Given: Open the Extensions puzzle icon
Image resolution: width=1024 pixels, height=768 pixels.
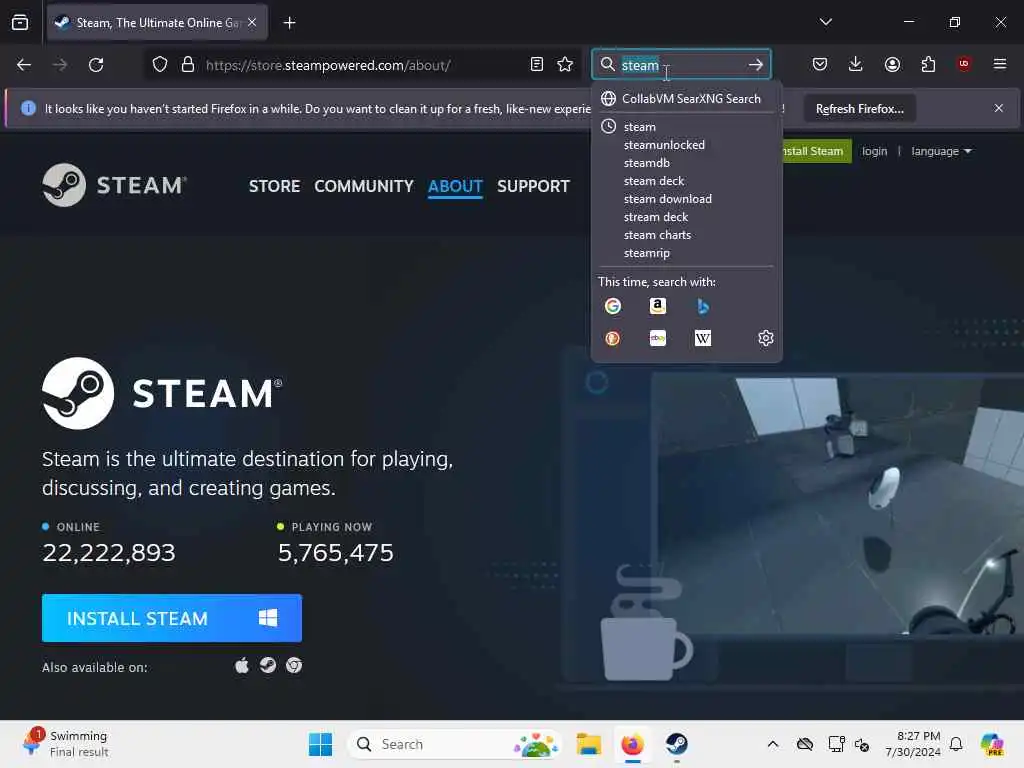Looking at the screenshot, I should [x=928, y=64].
